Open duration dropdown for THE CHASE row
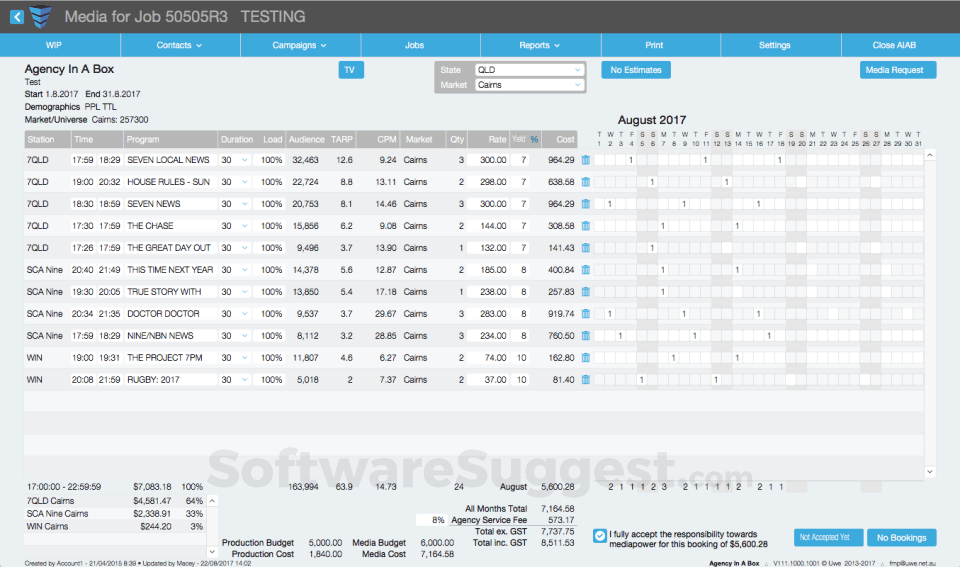960x567 pixels. [244, 226]
